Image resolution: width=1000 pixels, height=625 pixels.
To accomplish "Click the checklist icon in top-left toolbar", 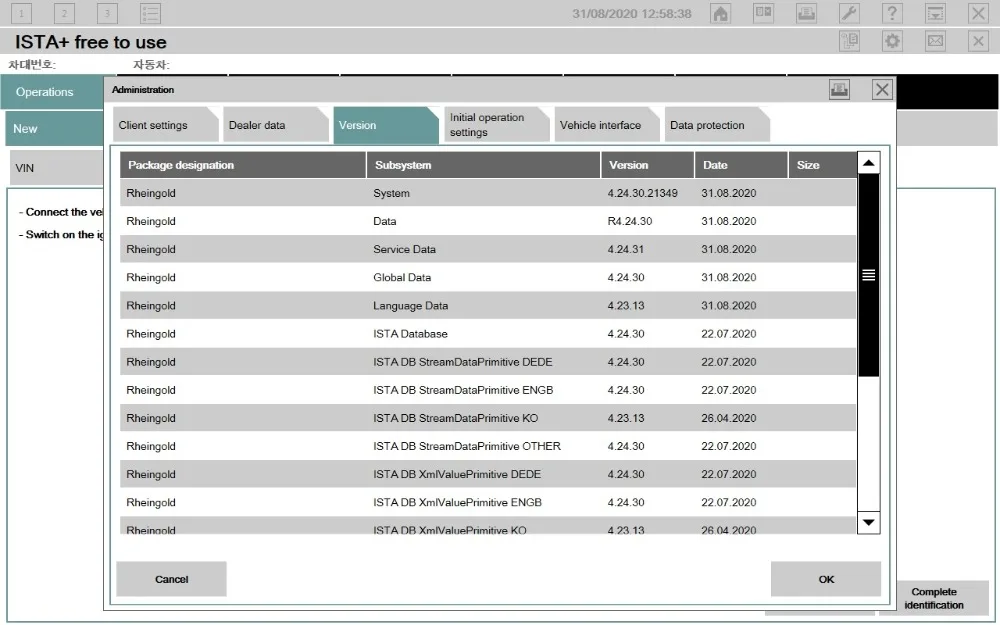I will click(x=150, y=14).
